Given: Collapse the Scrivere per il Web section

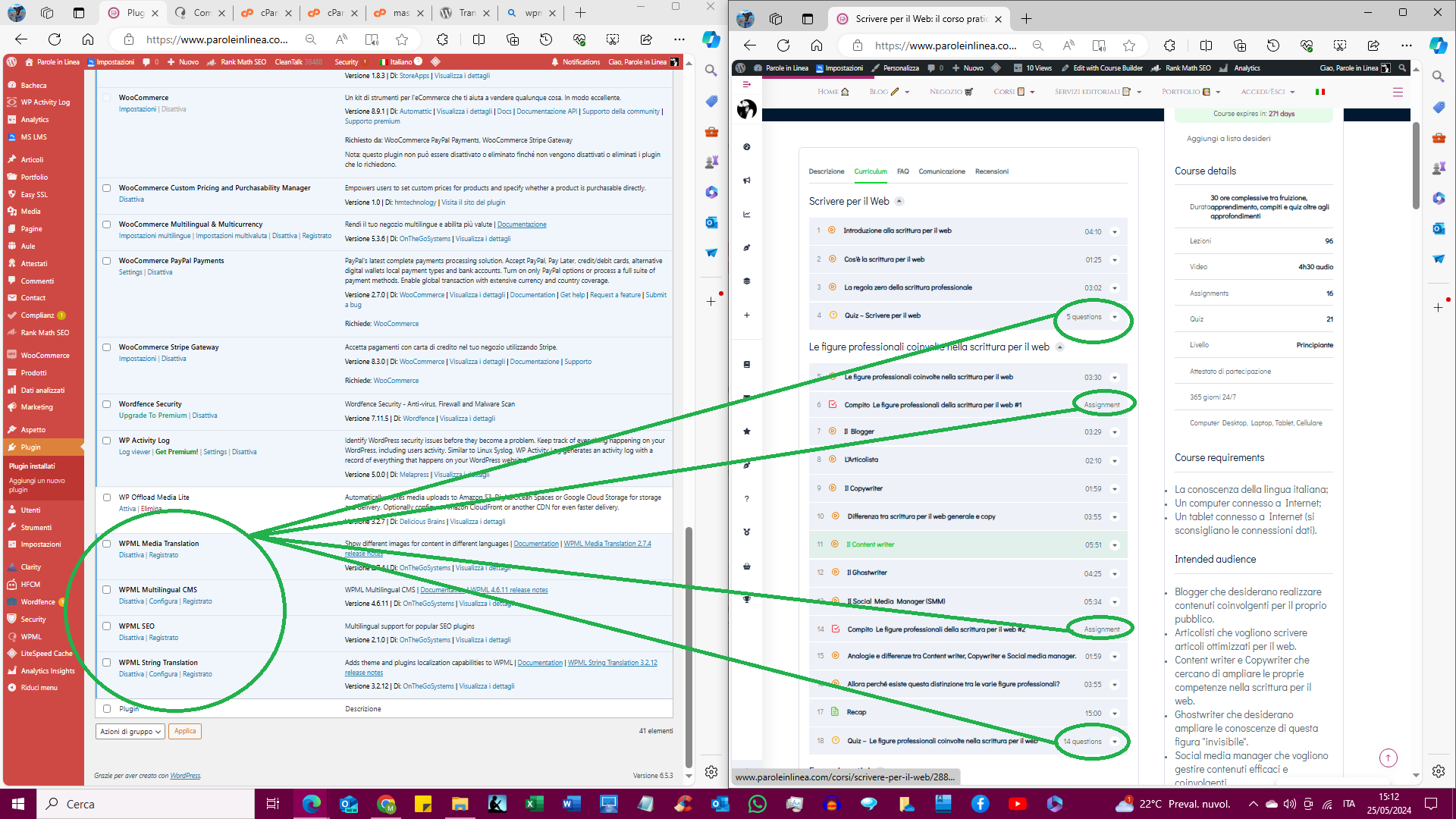Looking at the screenshot, I should (899, 202).
